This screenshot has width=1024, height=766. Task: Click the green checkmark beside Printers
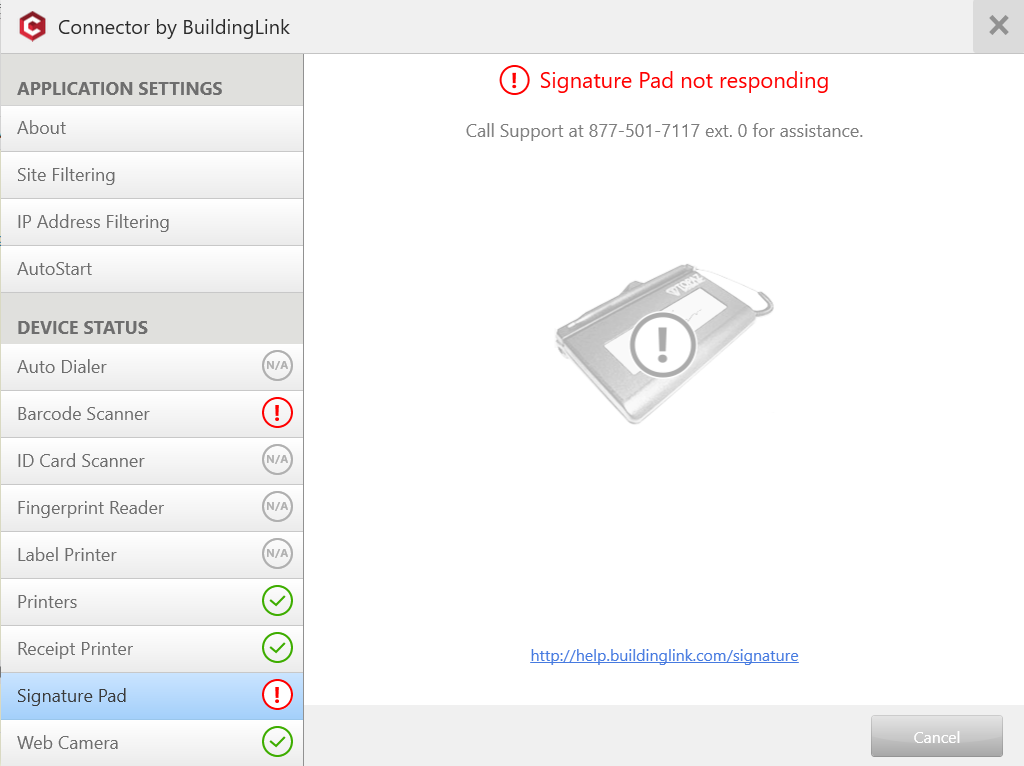click(x=278, y=601)
